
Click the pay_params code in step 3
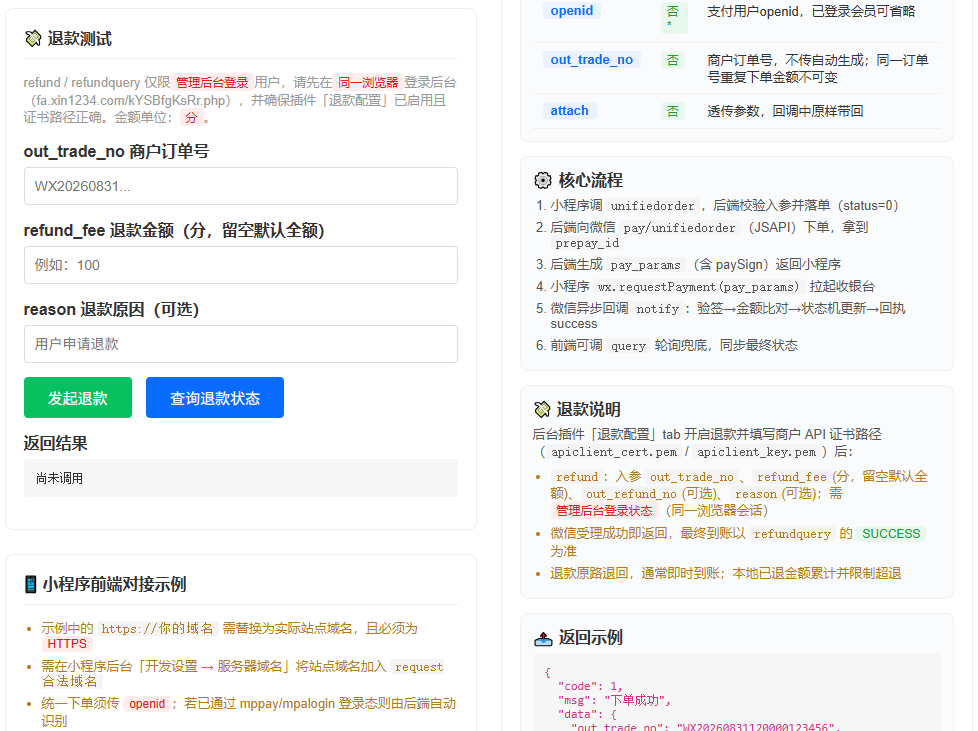[x=645, y=265]
